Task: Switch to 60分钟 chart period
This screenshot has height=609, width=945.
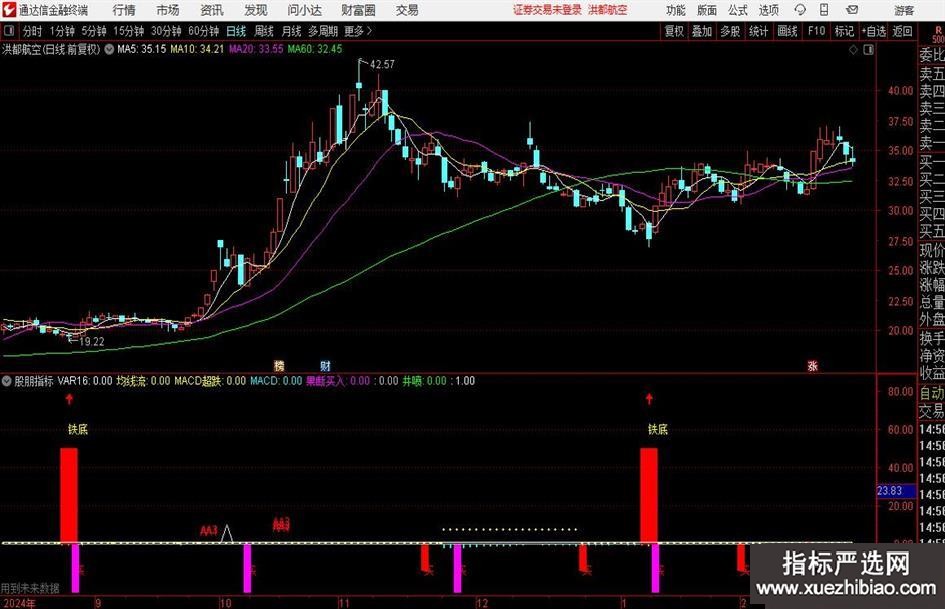Action: [204, 31]
